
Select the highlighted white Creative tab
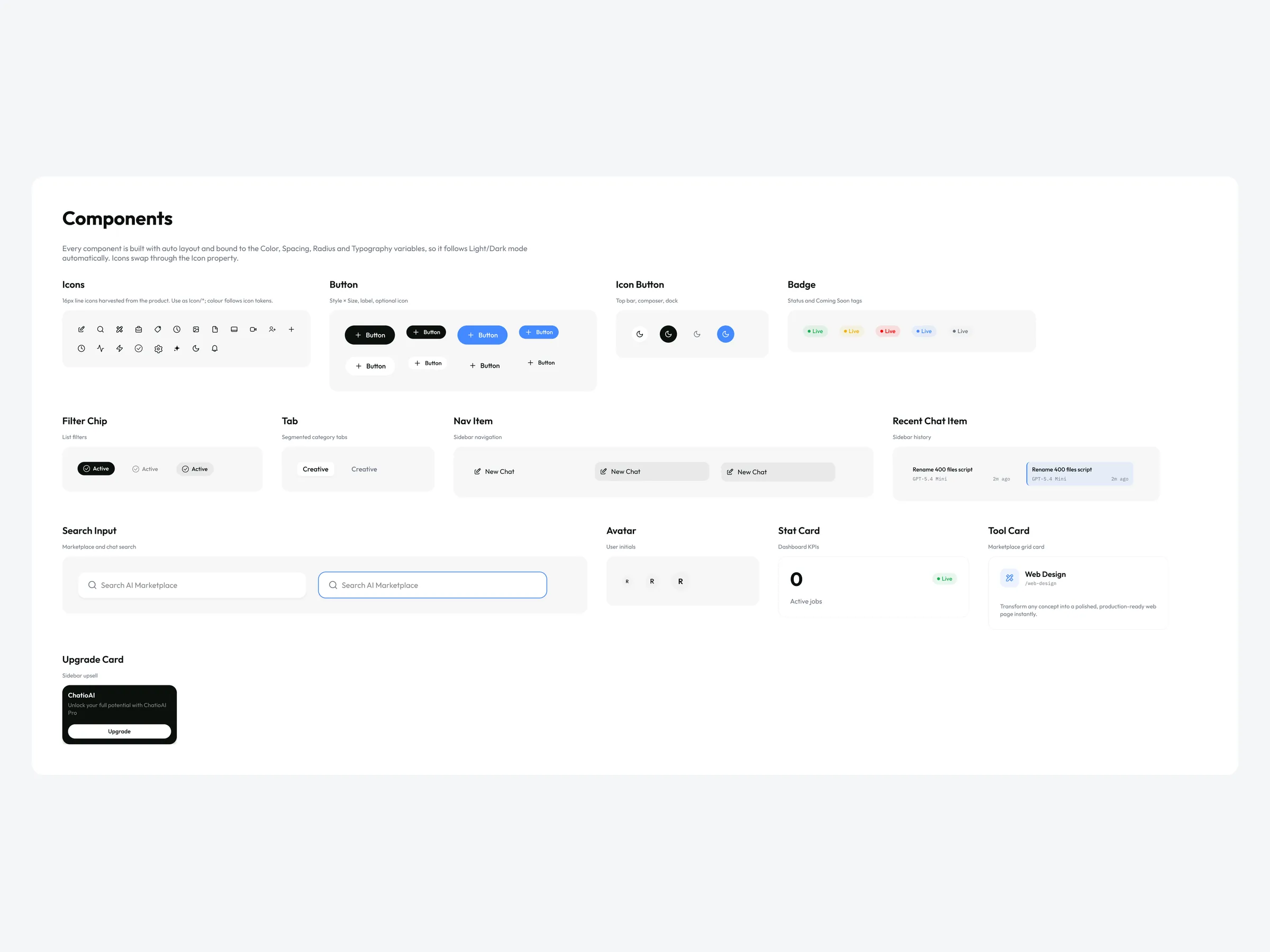[316, 470]
